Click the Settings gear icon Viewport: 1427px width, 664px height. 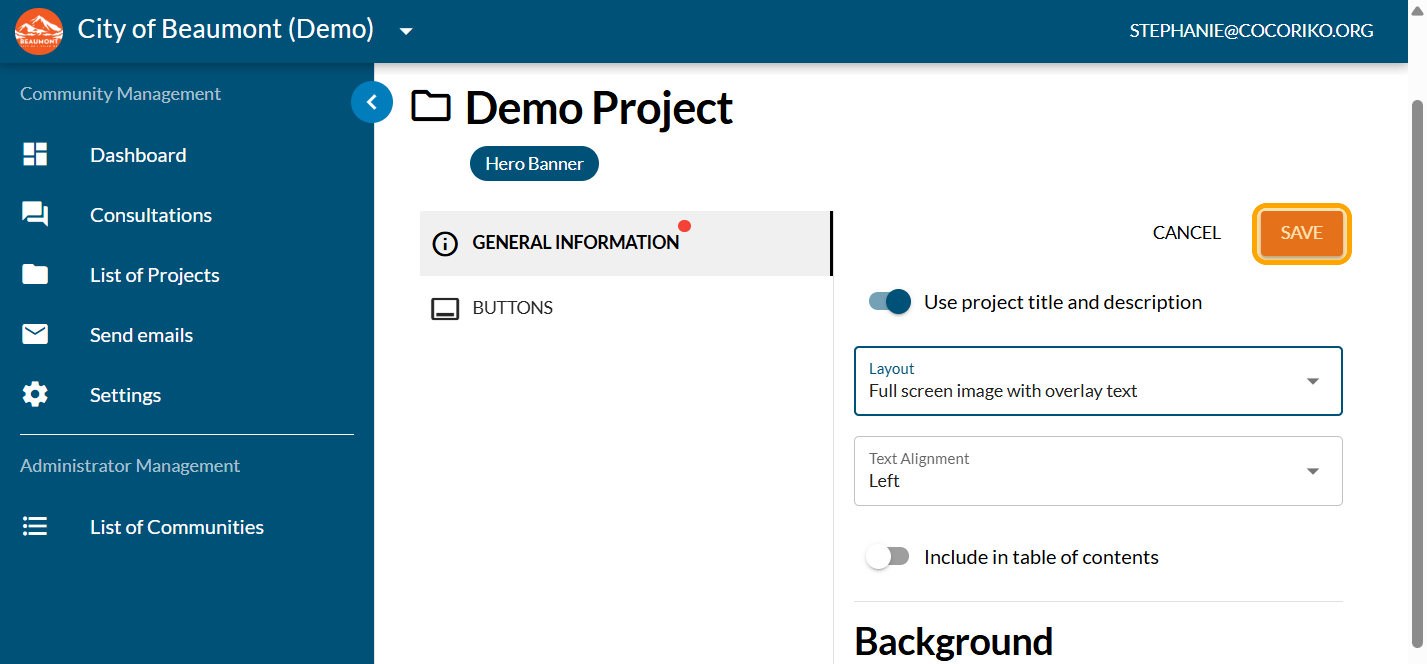[x=35, y=395]
